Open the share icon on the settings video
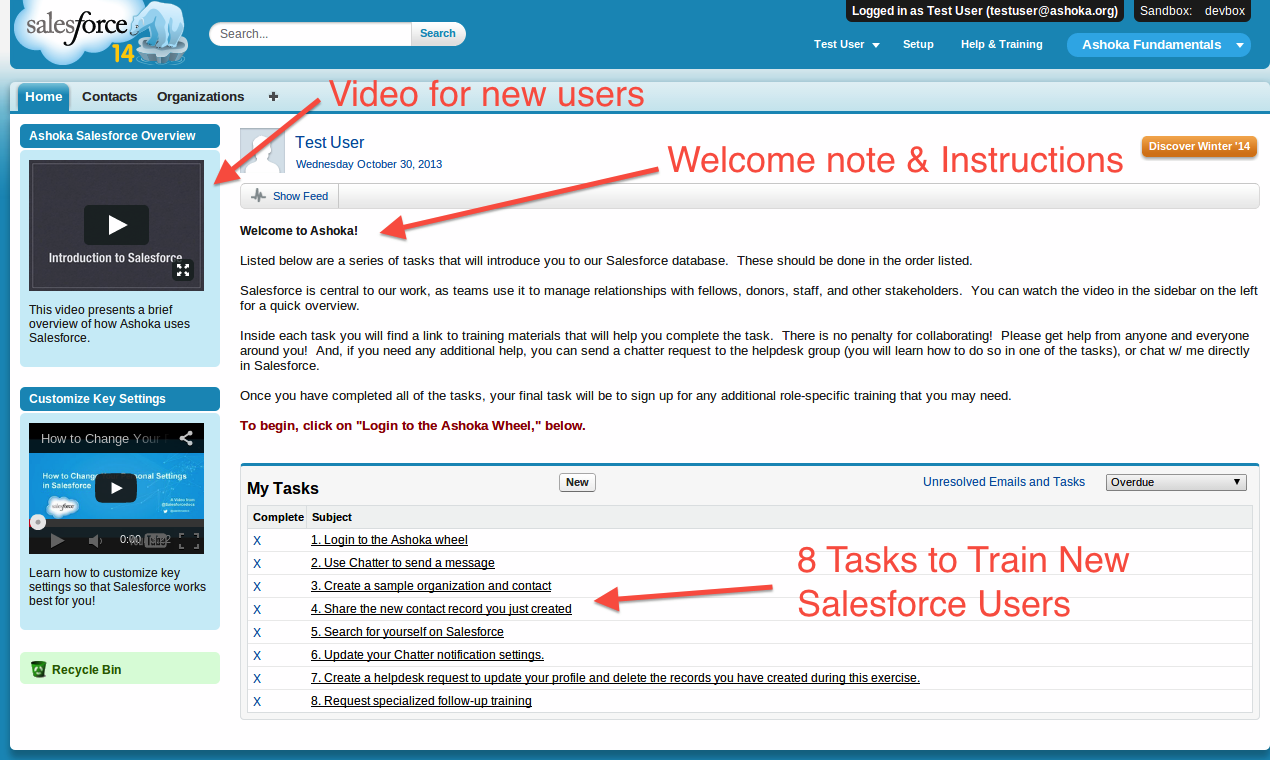1270x760 pixels. coord(185,438)
